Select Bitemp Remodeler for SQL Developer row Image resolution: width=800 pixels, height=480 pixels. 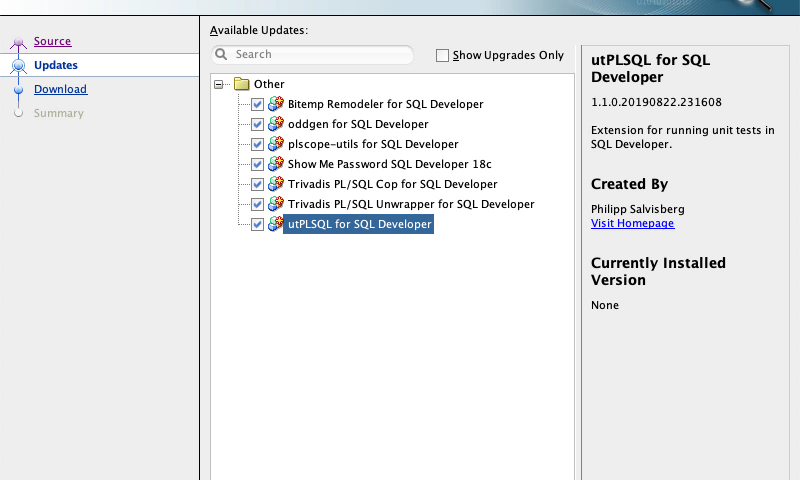(x=385, y=104)
